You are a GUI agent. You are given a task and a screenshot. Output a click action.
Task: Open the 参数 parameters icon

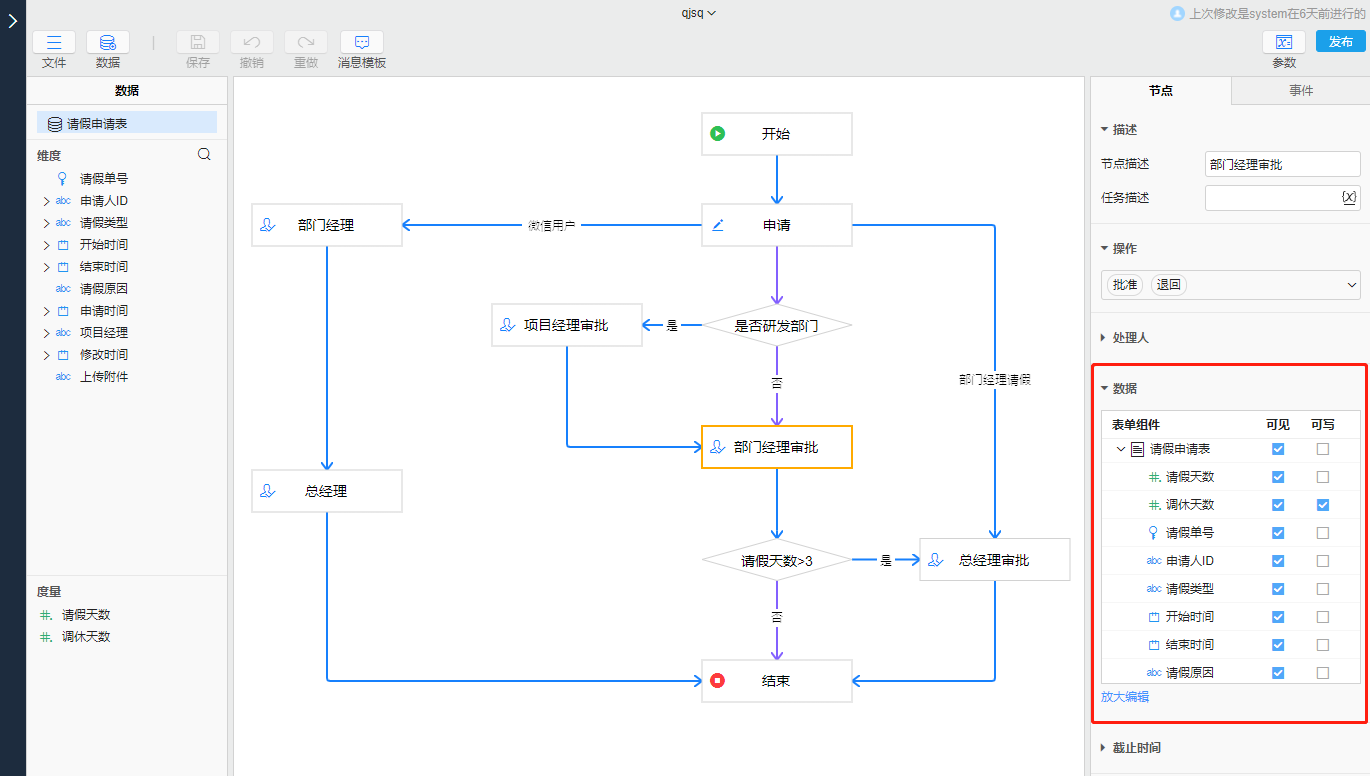point(1284,43)
